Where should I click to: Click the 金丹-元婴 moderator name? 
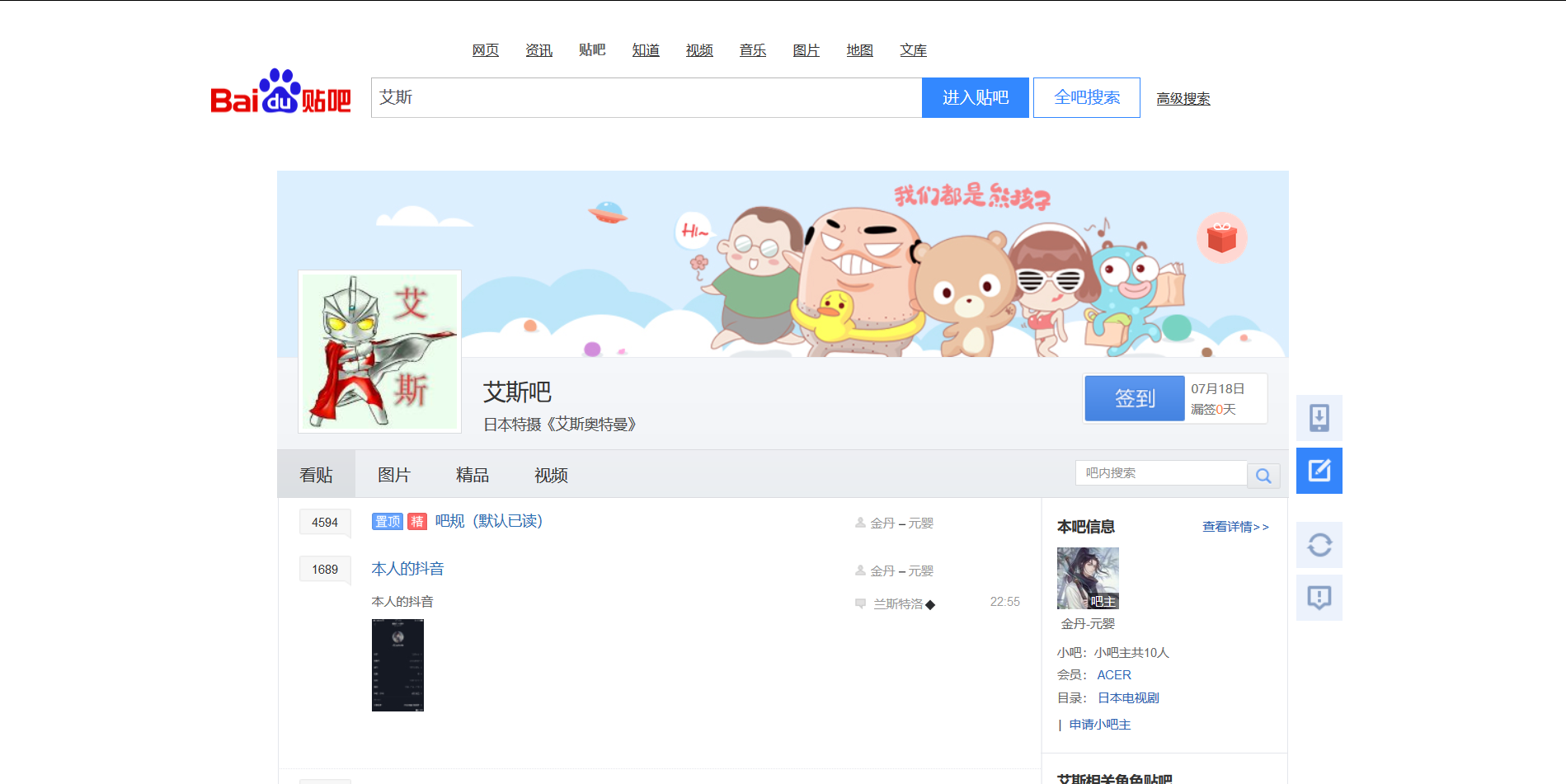(x=1088, y=624)
